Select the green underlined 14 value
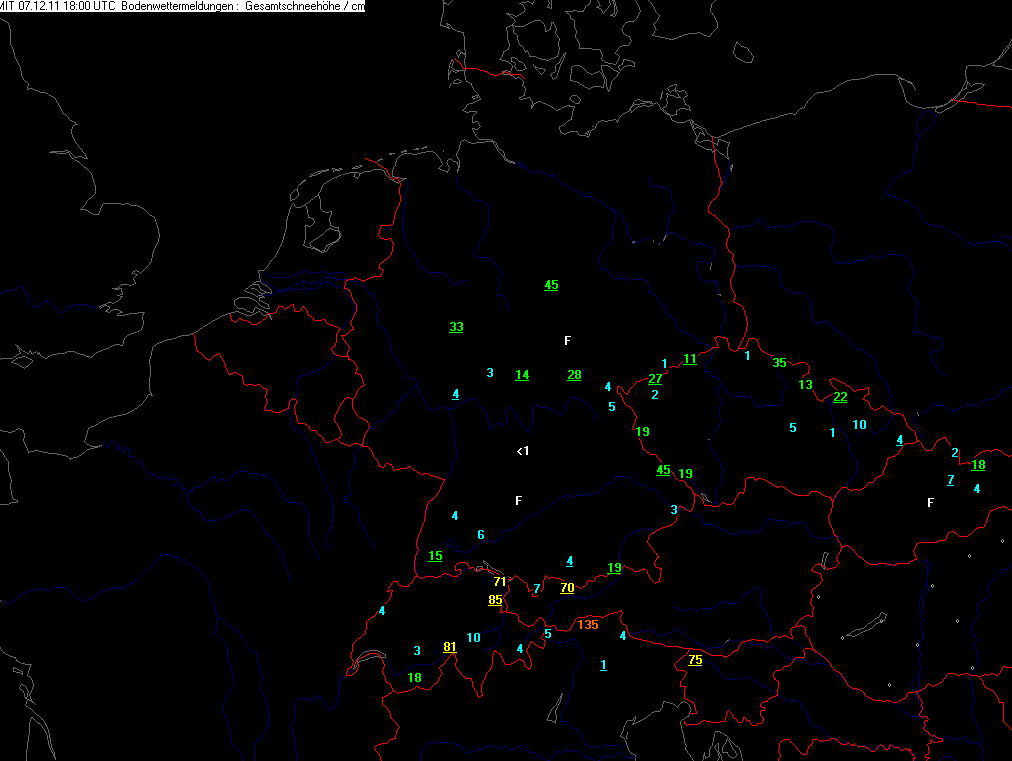This screenshot has height=761, width=1012. click(x=522, y=375)
